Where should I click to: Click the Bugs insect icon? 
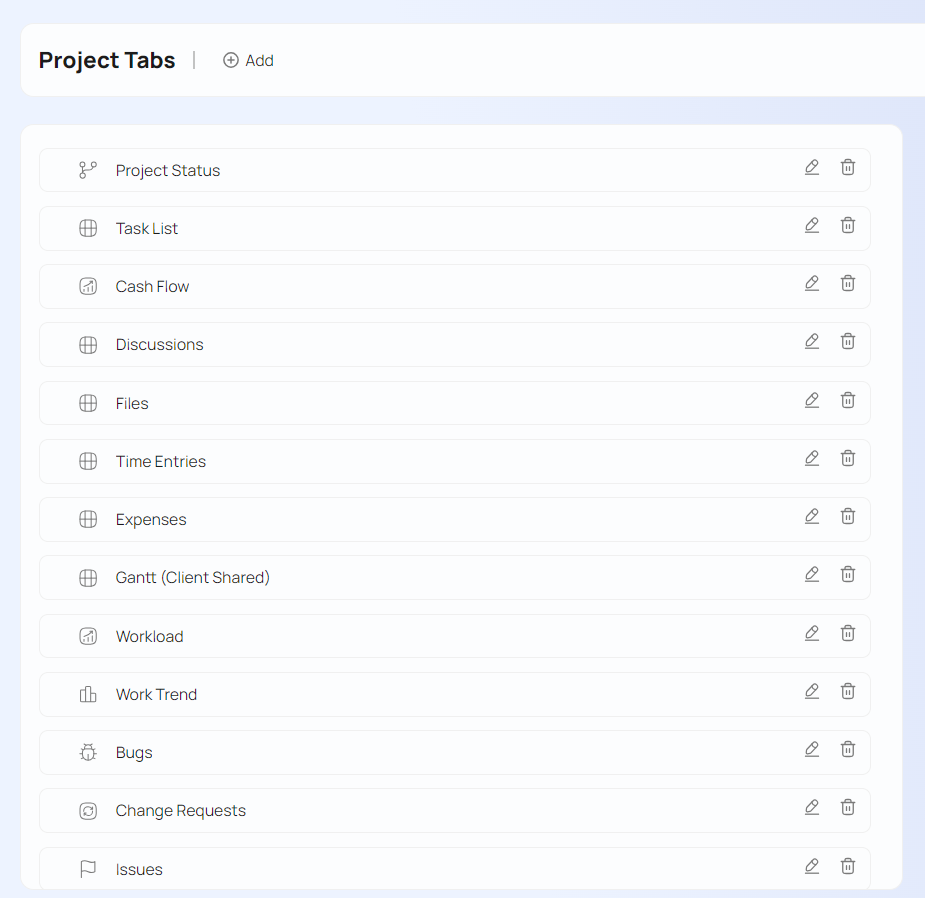88,753
